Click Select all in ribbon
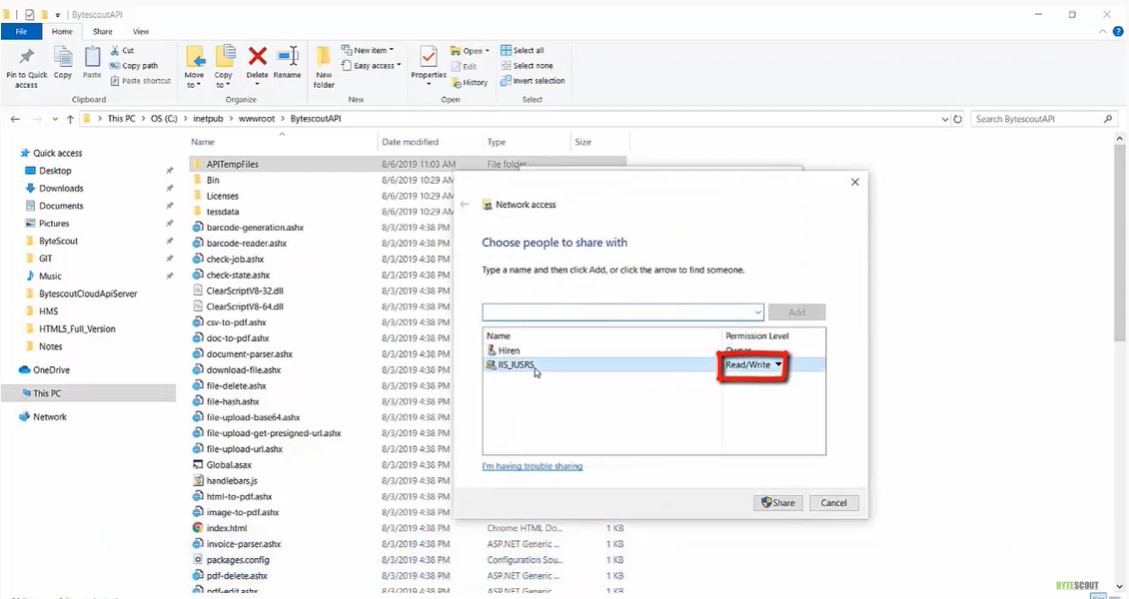 pyautogui.click(x=522, y=50)
